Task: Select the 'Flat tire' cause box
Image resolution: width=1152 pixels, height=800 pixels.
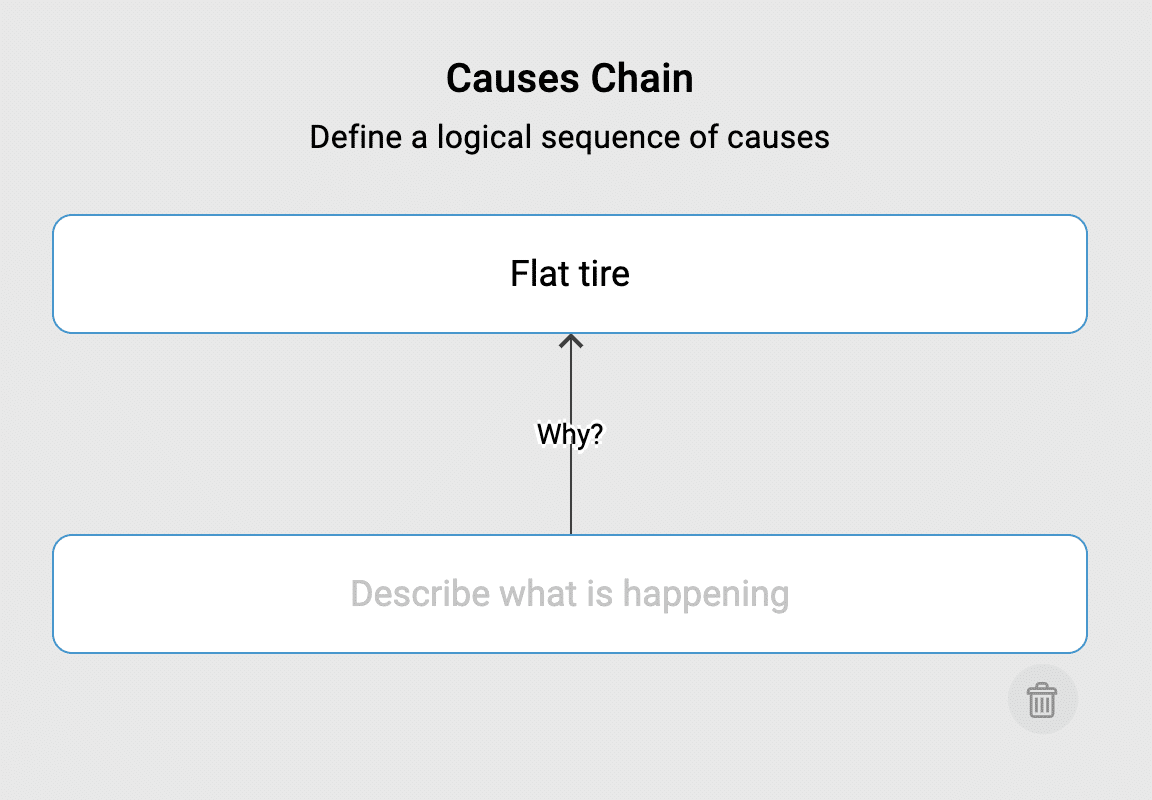Action: tap(300, 274)
